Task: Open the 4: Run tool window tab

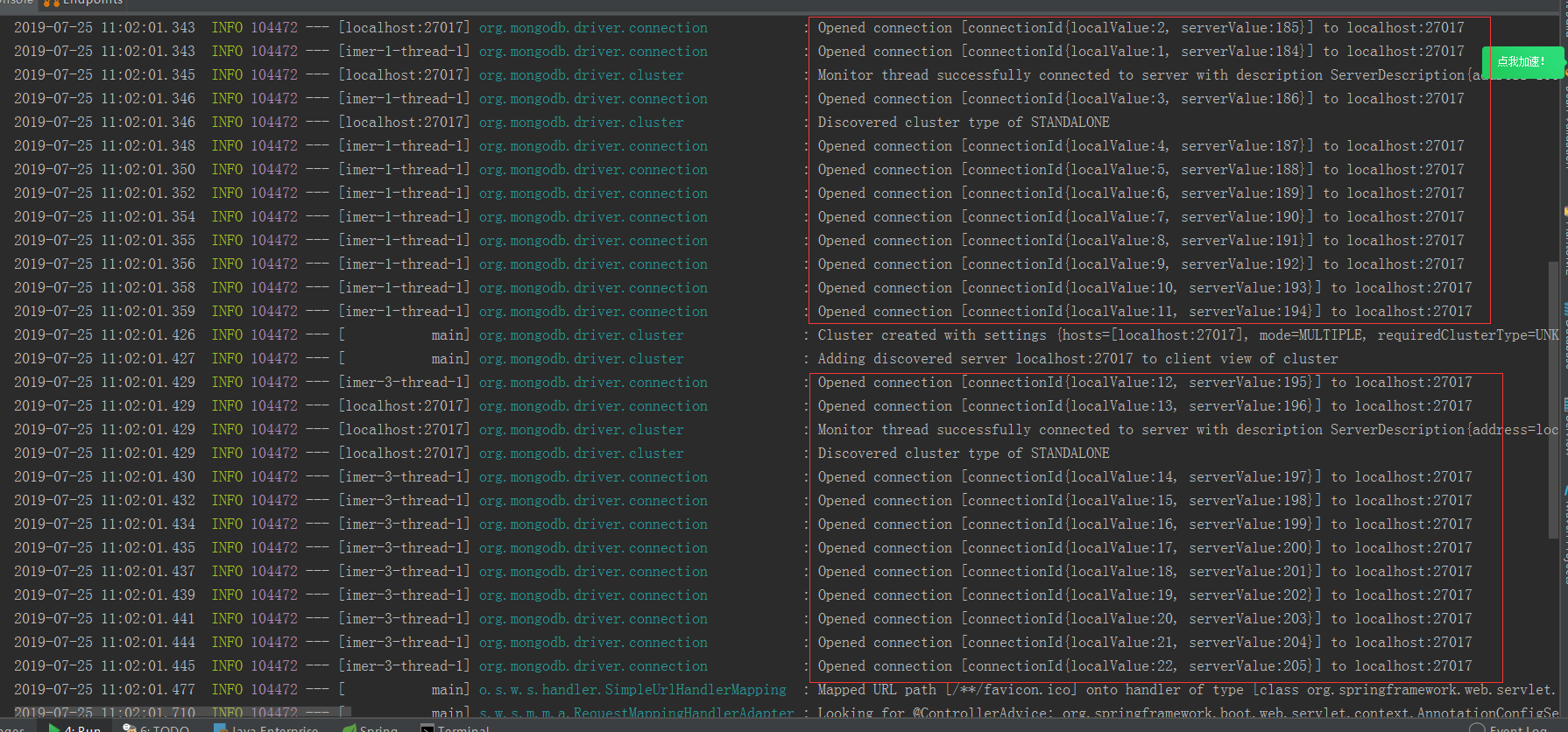Action: click(75, 728)
